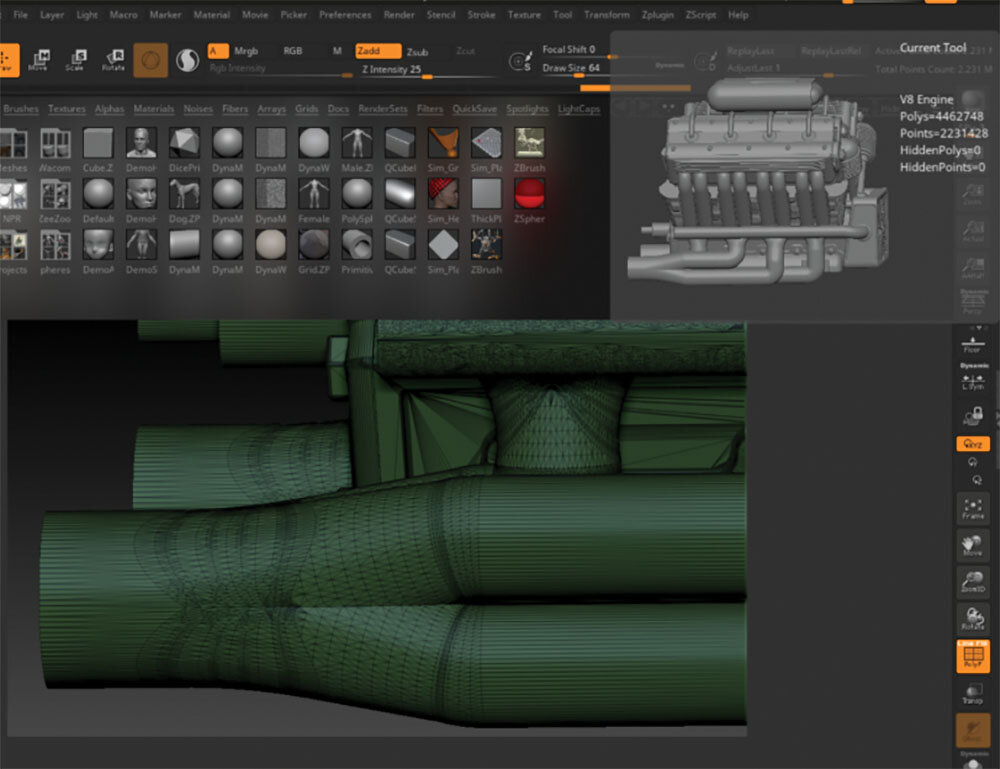
Task: Toggle the orange XYZ rotation button
Action: point(973,444)
